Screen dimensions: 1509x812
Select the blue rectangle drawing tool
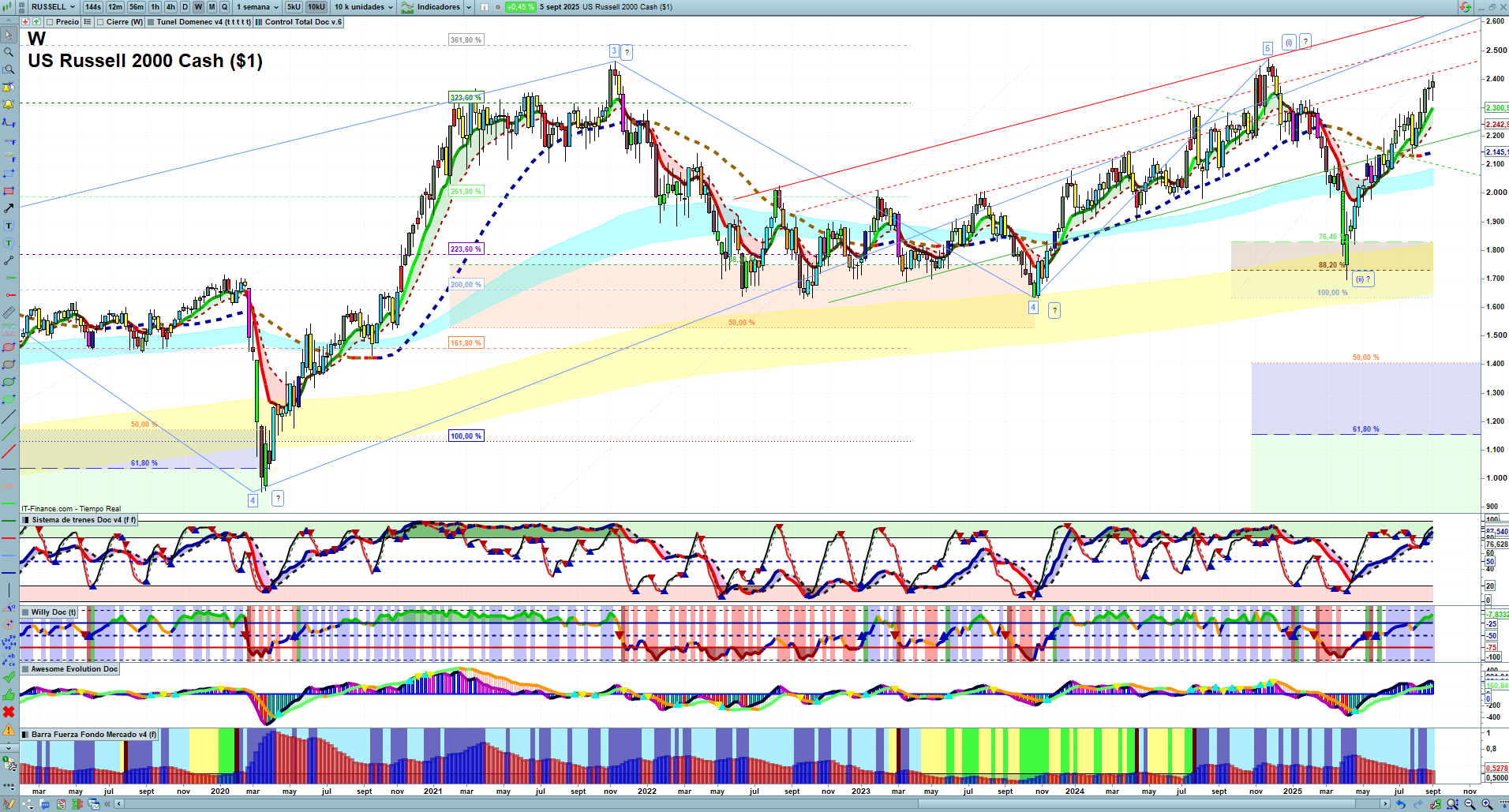[9, 174]
